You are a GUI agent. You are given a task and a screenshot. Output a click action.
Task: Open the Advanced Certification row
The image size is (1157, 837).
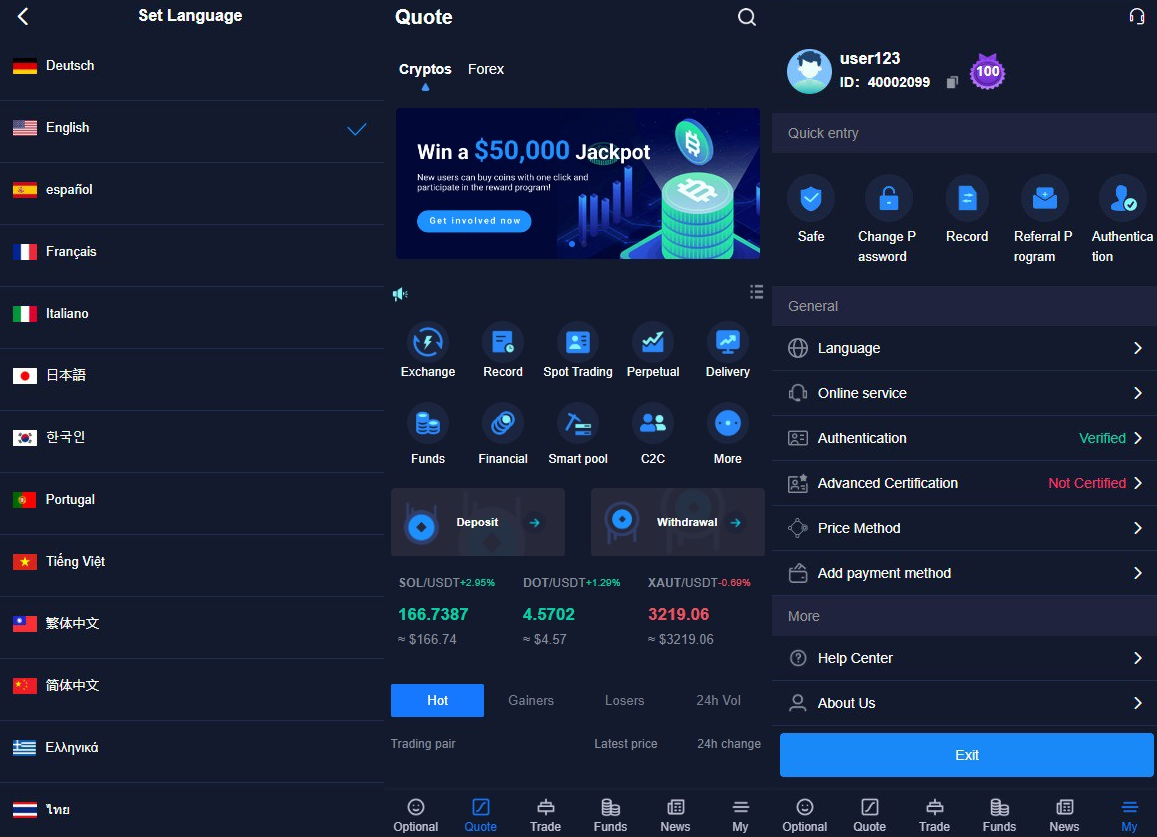tap(964, 483)
